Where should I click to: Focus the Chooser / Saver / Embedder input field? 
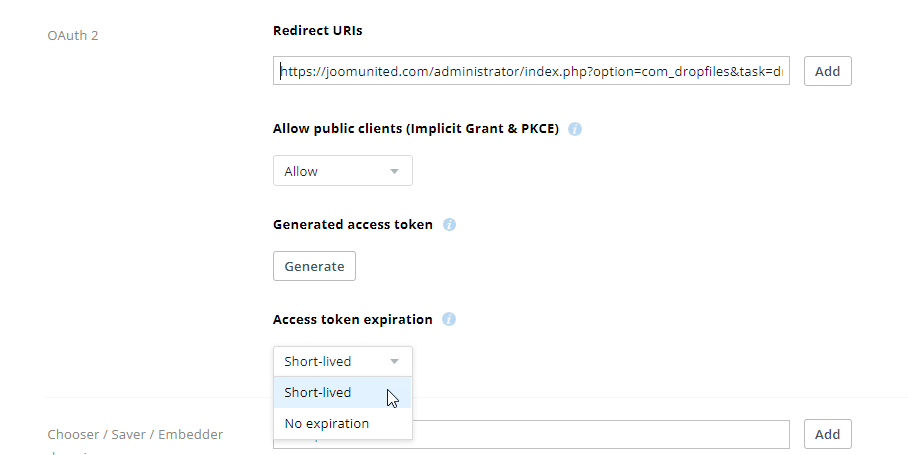click(600, 434)
